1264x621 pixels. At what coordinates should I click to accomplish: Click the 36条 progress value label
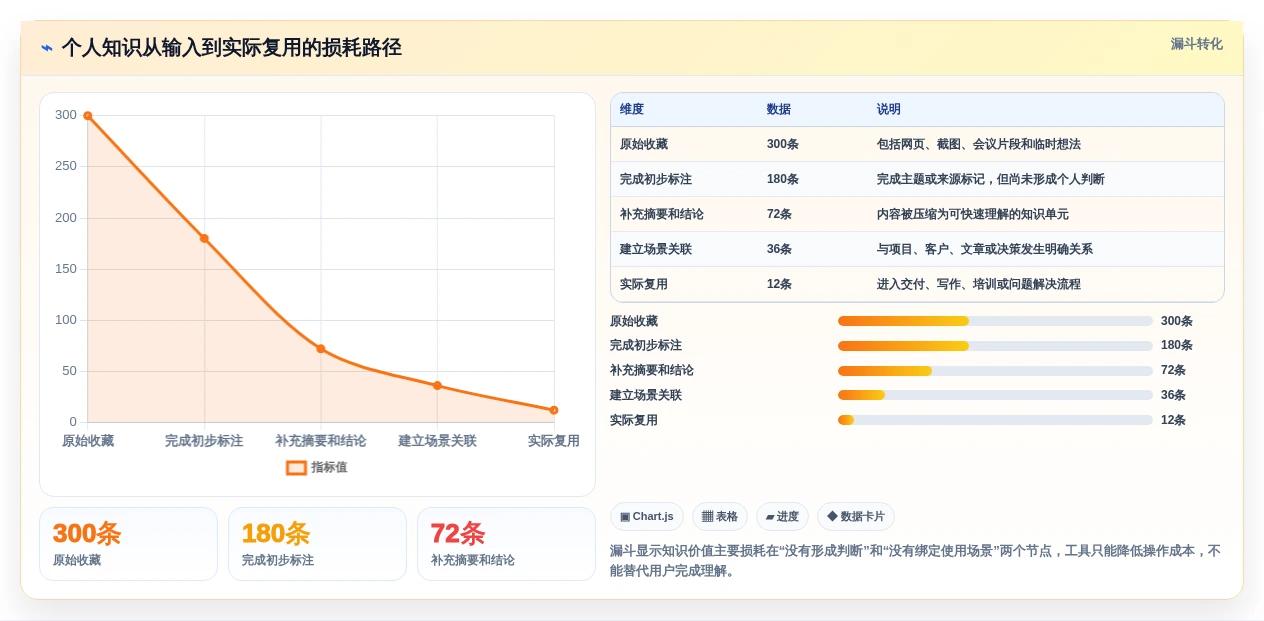click(x=1174, y=395)
